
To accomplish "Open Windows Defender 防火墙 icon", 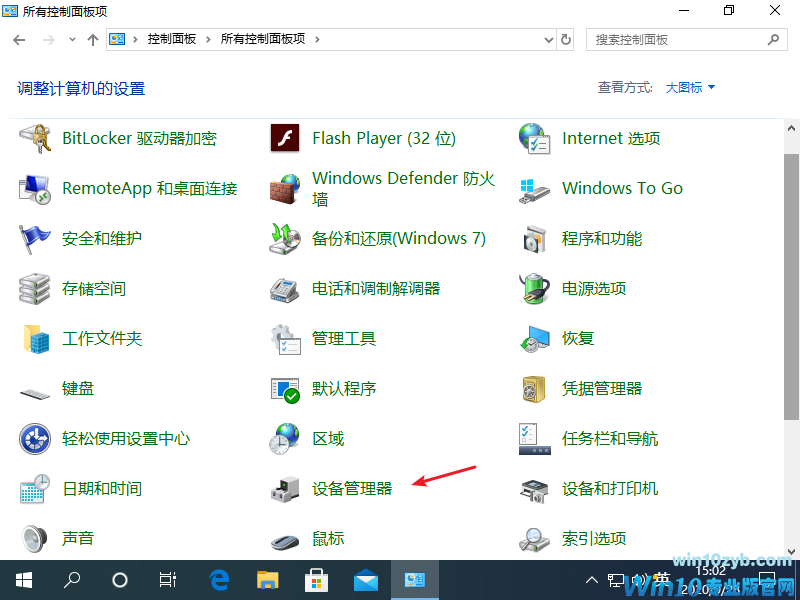I will click(285, 189).
